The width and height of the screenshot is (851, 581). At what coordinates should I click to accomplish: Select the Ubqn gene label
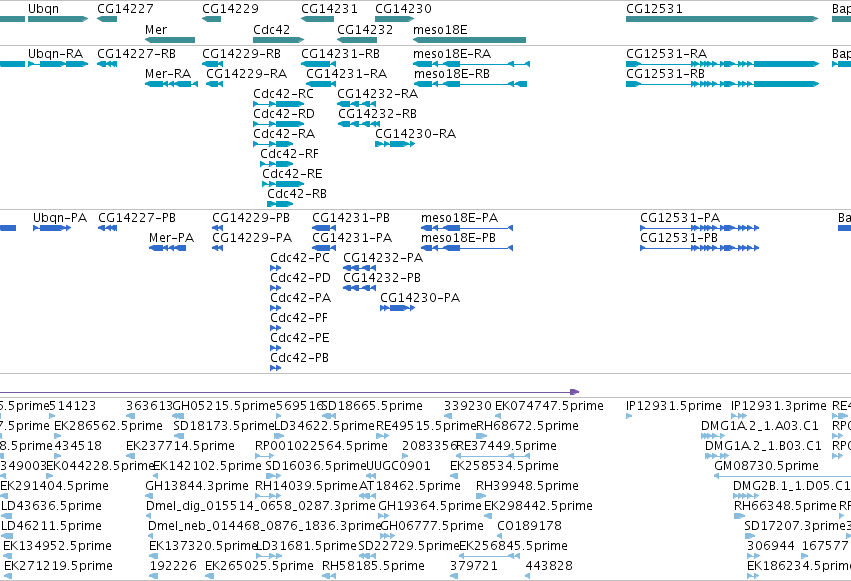click(x=43, y=9)
